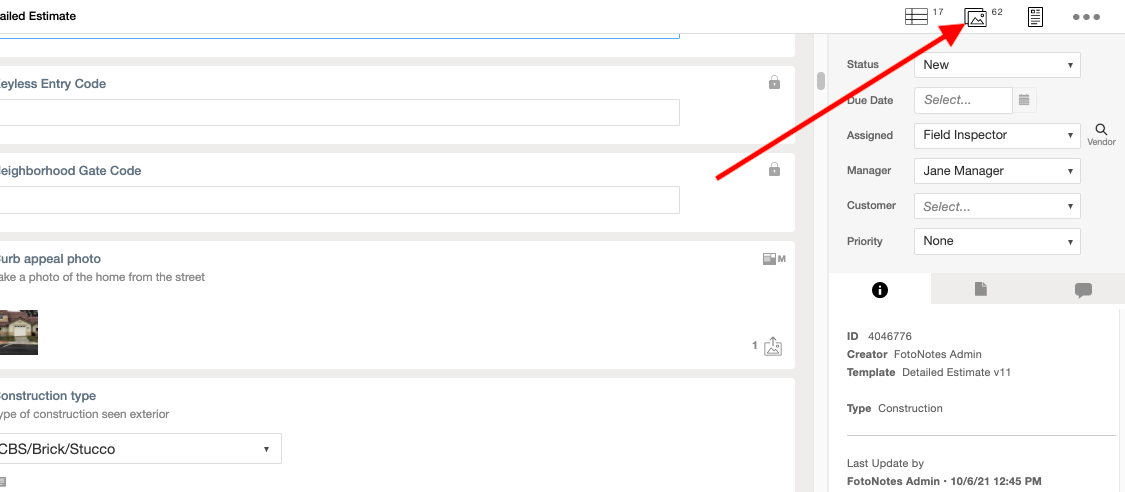This screenshot has width=1125, height=492.
Task: Open the Due Date calendar picker icon
Action: point(1025,100)
